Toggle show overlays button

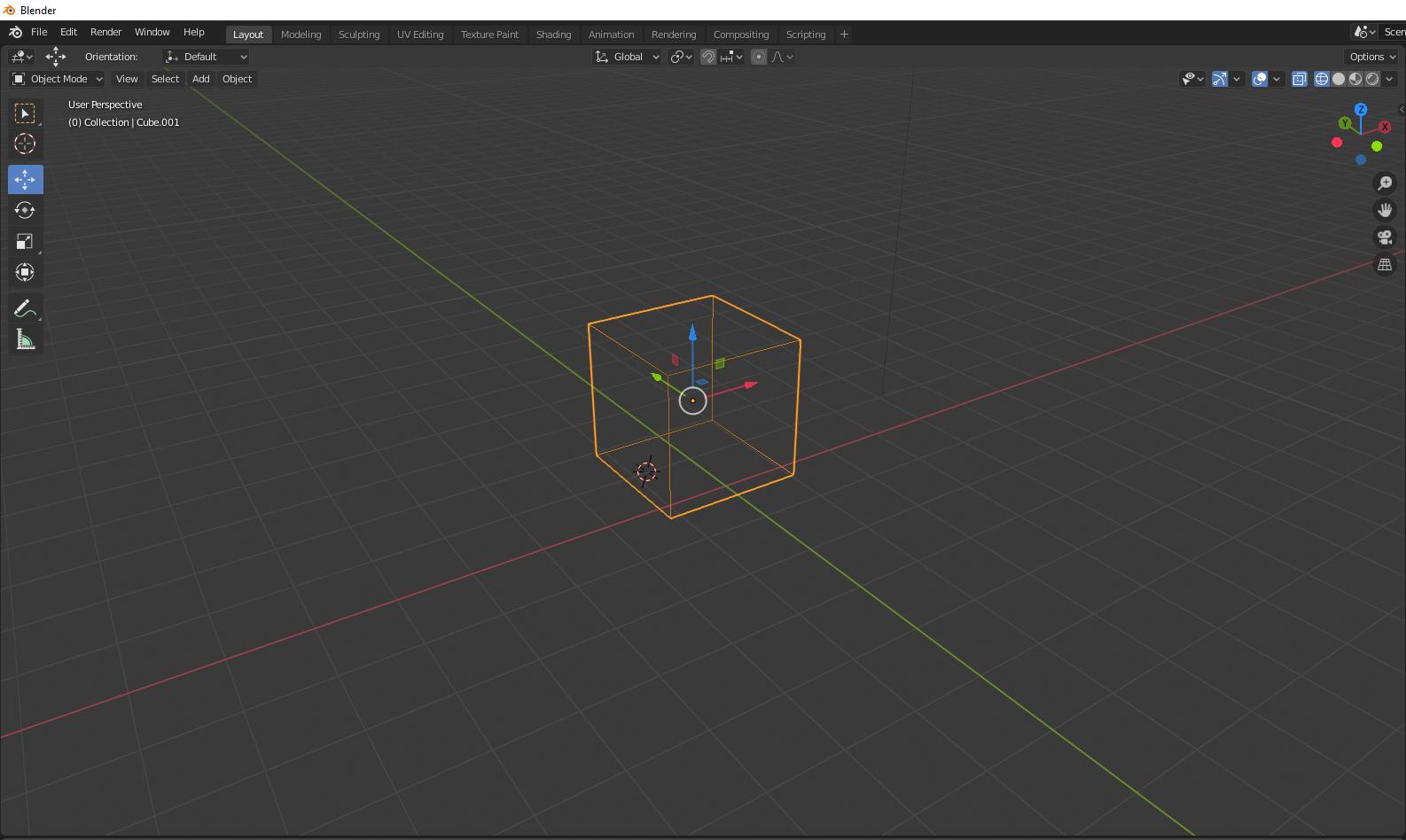point(1260,79)
